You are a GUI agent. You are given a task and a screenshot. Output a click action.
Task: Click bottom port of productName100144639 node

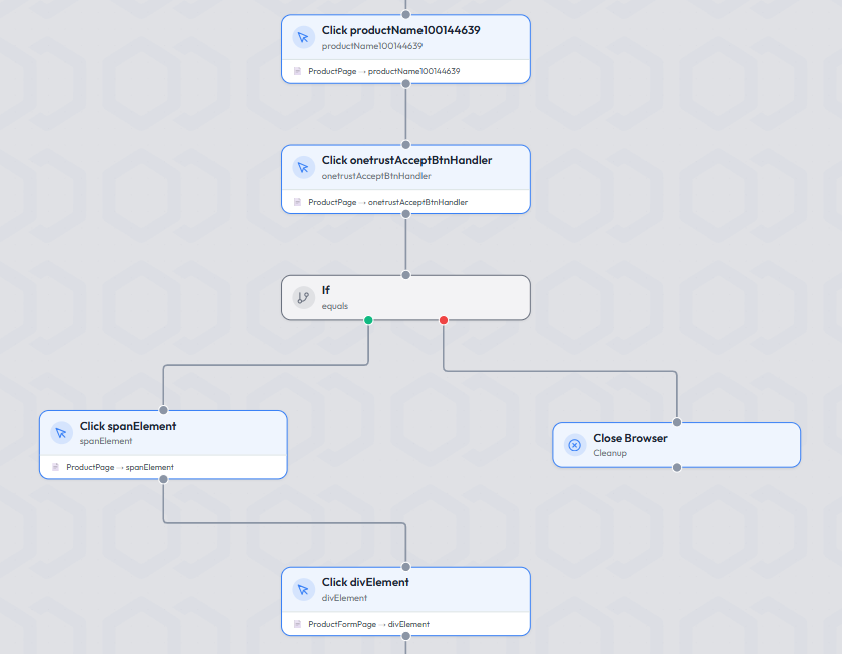(x=405, y=83)
